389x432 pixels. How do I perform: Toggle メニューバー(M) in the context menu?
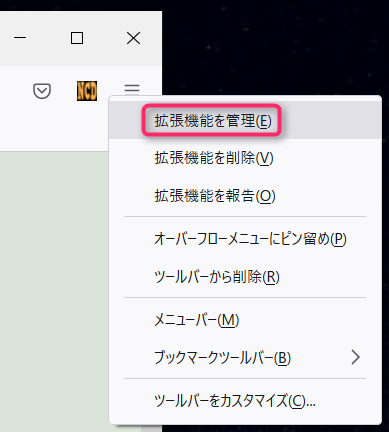coord(245,320)
